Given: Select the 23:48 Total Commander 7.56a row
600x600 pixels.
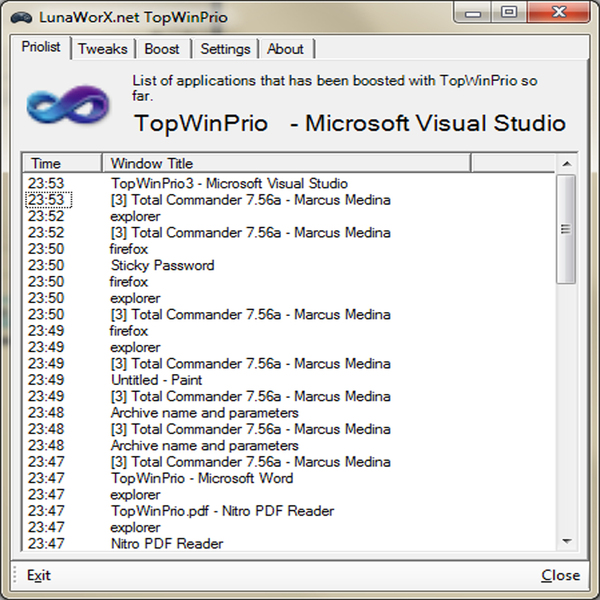Looking at the screenshot, I should point(289,429).
